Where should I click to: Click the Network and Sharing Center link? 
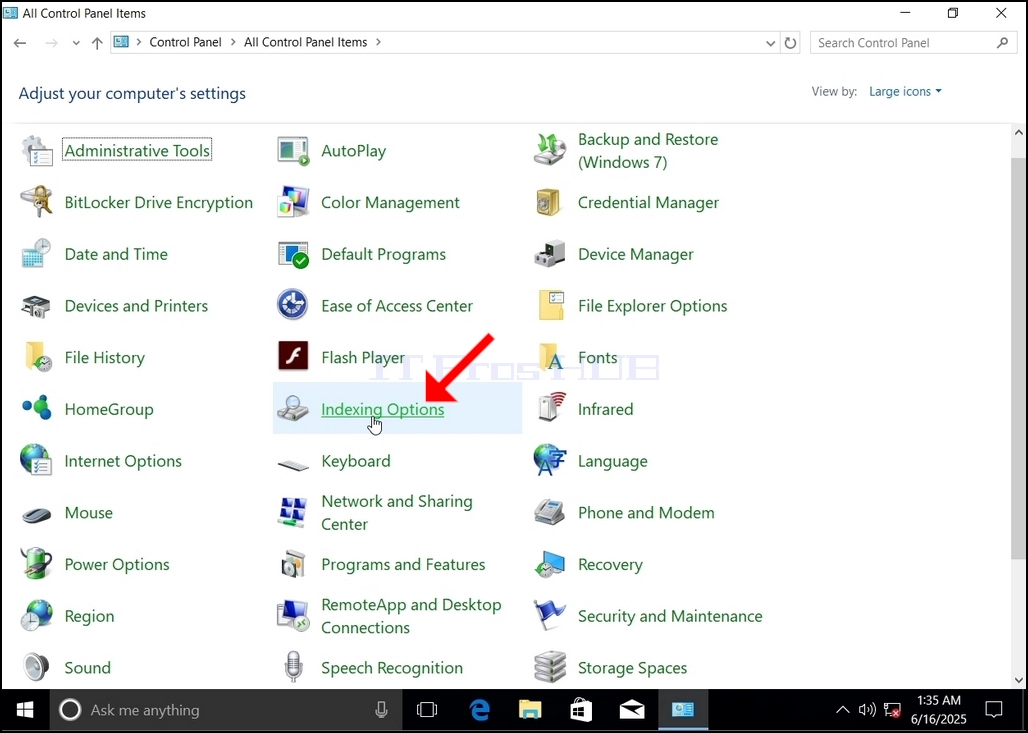(397, 513)
